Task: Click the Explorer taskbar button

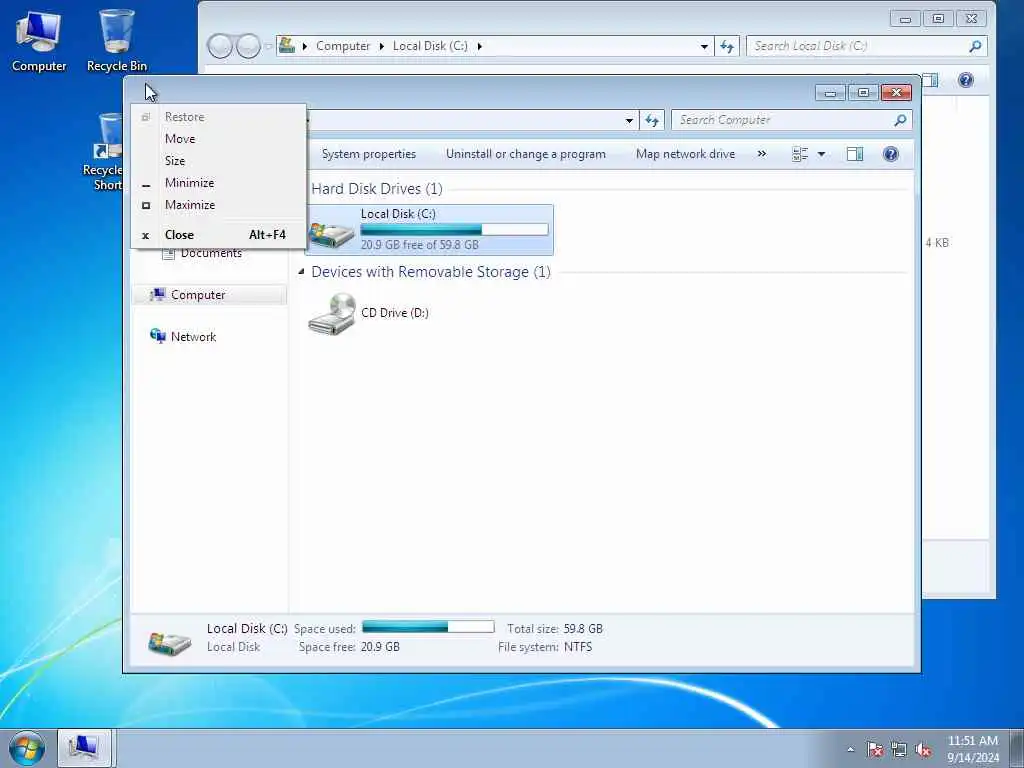Action: [85, 748]
